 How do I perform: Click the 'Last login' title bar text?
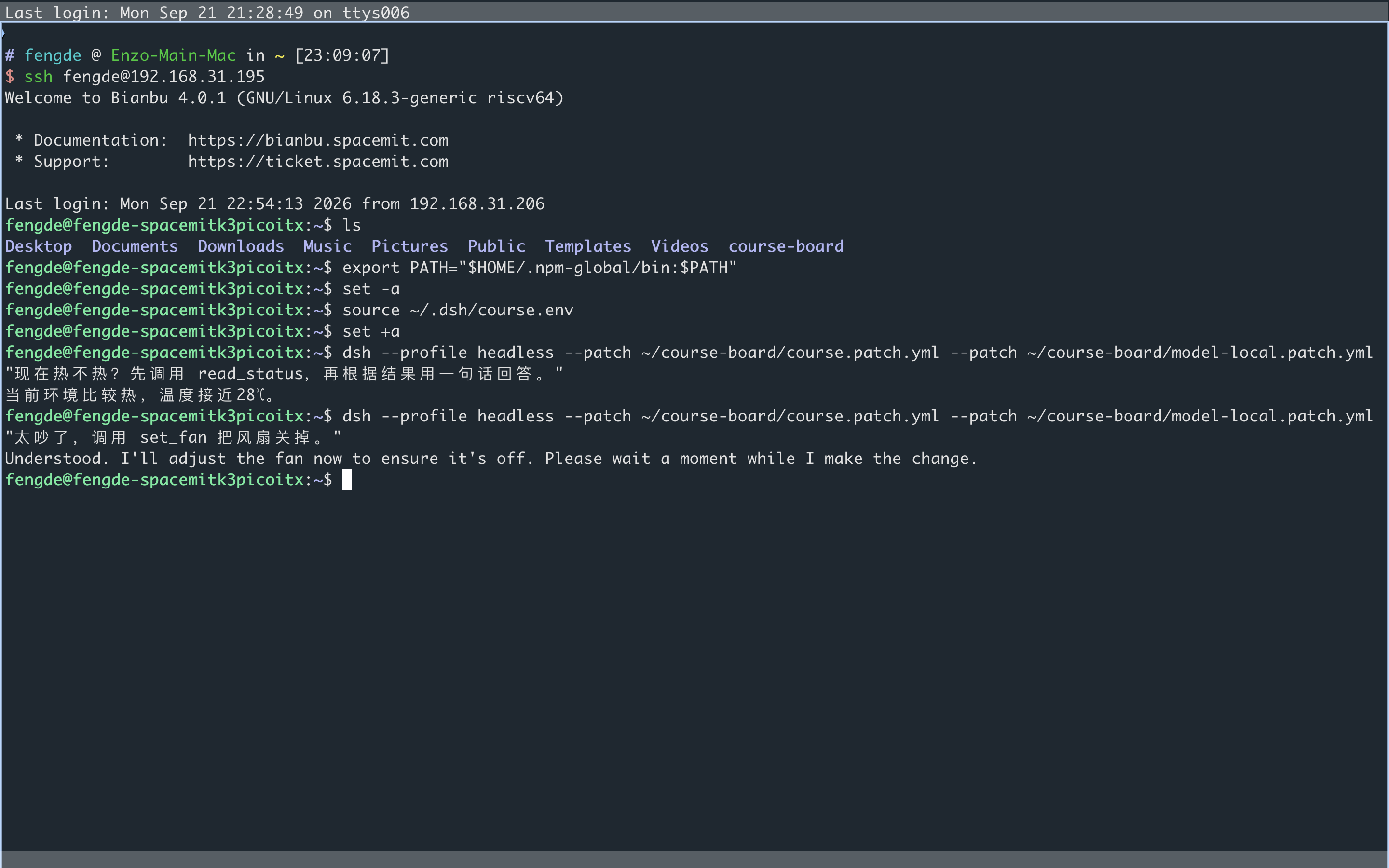coord(207,13)
